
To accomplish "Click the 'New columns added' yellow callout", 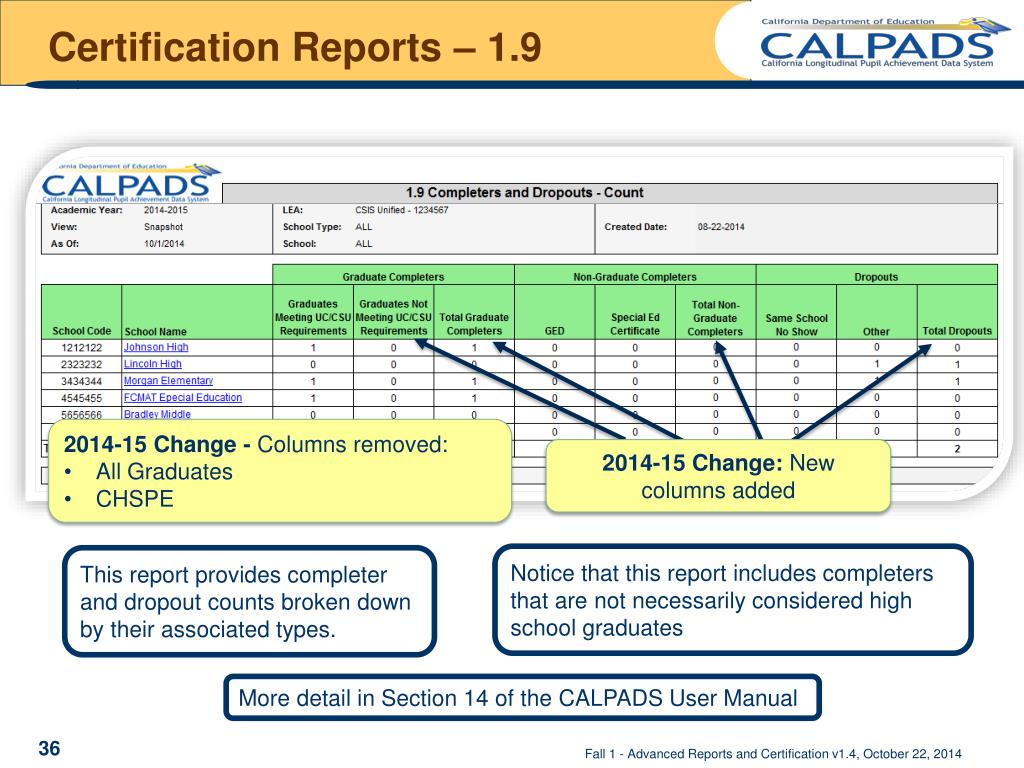I will [718, 476].
